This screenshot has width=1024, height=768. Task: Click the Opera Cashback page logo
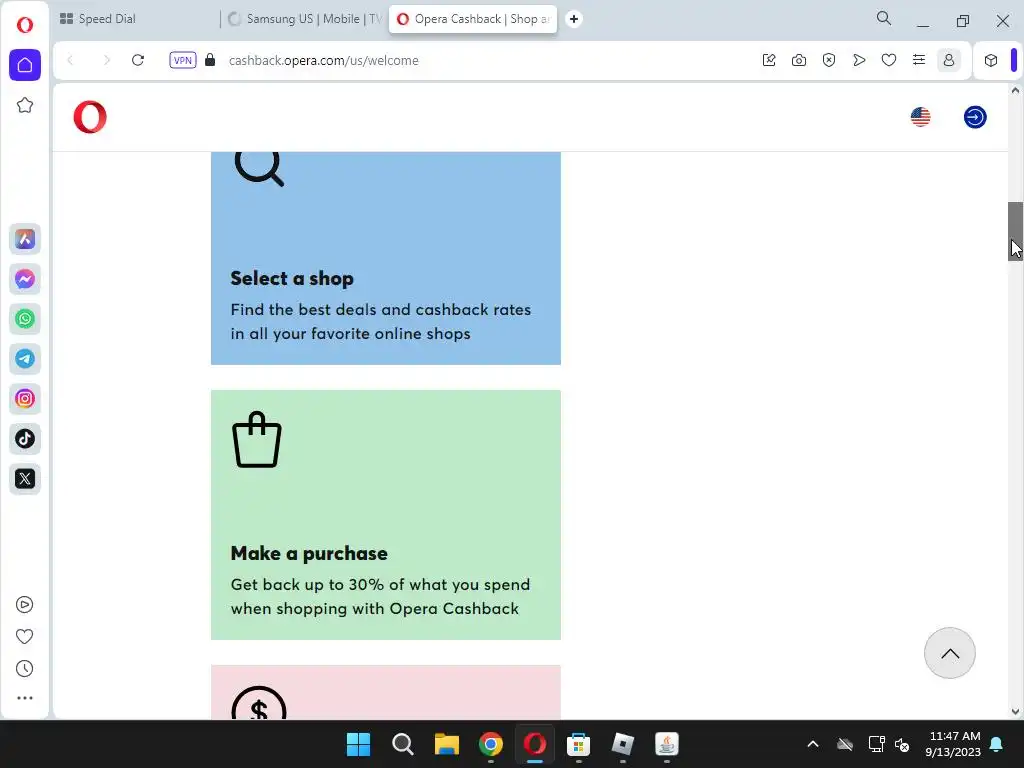[90, 117]
